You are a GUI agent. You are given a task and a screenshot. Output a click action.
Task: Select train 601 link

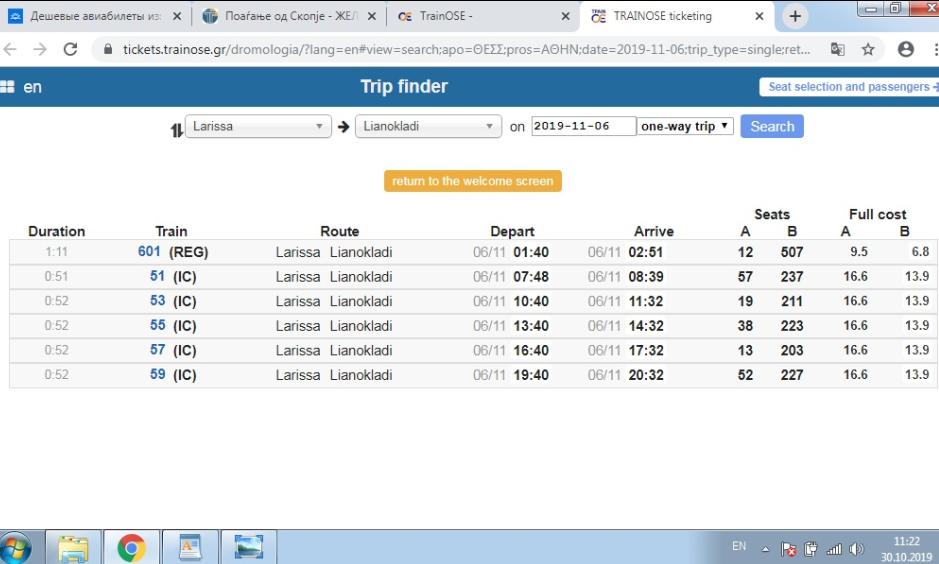[x=149, y=252]
